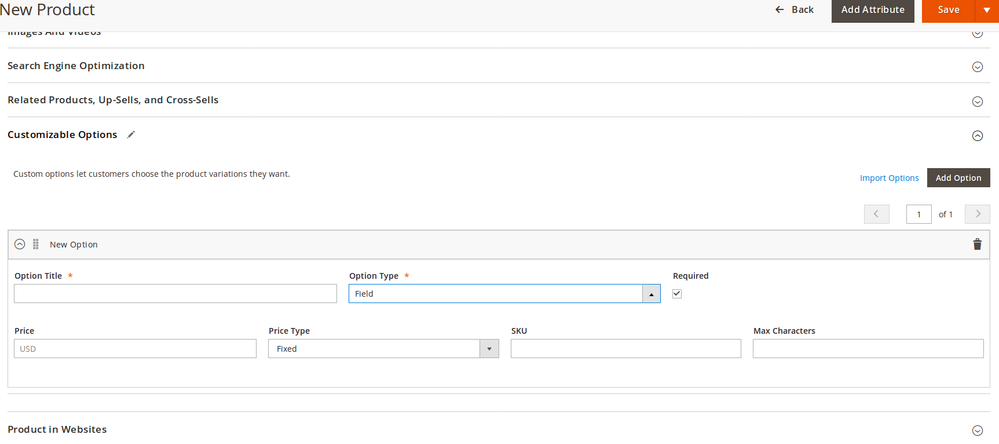Click the Max Characters input field
This screenshot has height=444, width=999.
pyautogui.click(x=868, y=349)
